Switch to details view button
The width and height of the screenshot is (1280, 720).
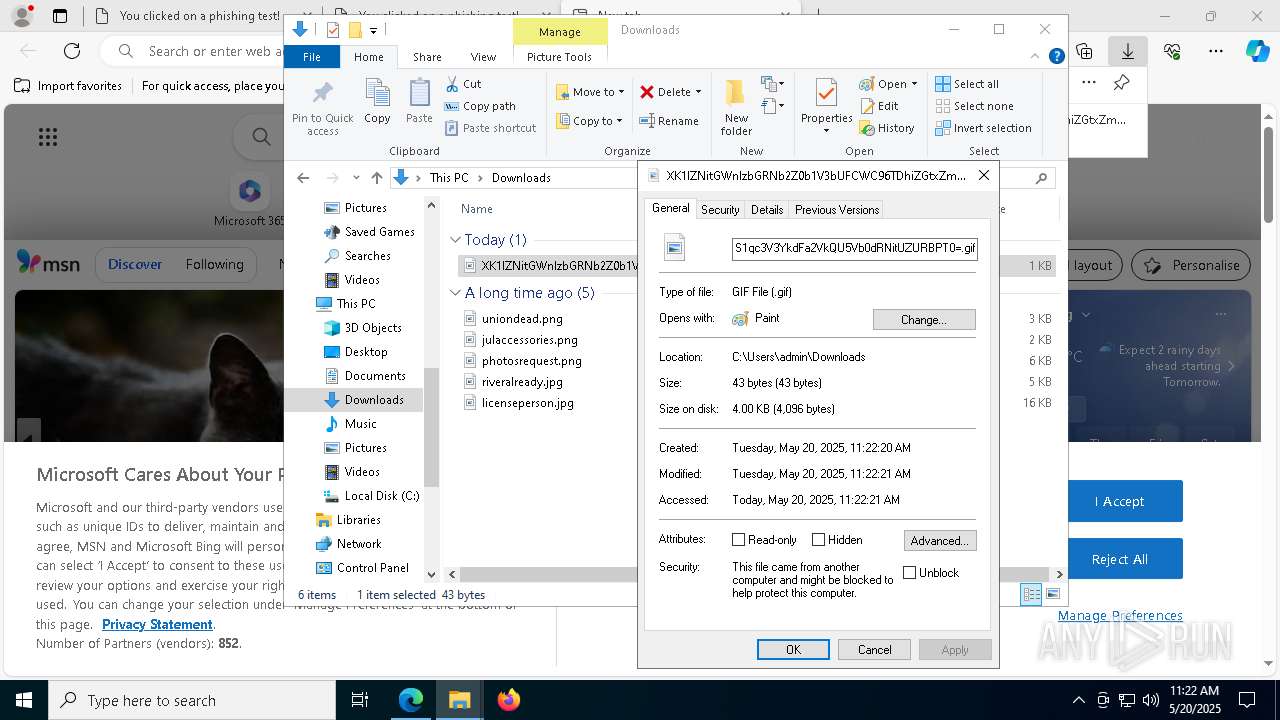tap(1031, 594)
